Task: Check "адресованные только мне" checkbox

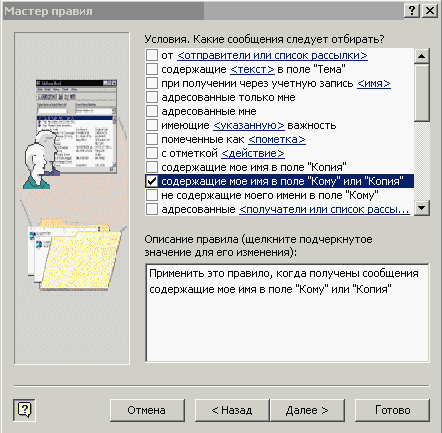Action: tap(152, 97)
